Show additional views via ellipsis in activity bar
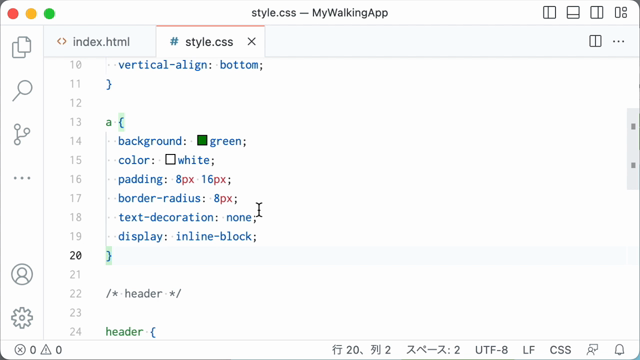Image resolution: width=640 pixels, height=360 pixels. pos(22,178)
